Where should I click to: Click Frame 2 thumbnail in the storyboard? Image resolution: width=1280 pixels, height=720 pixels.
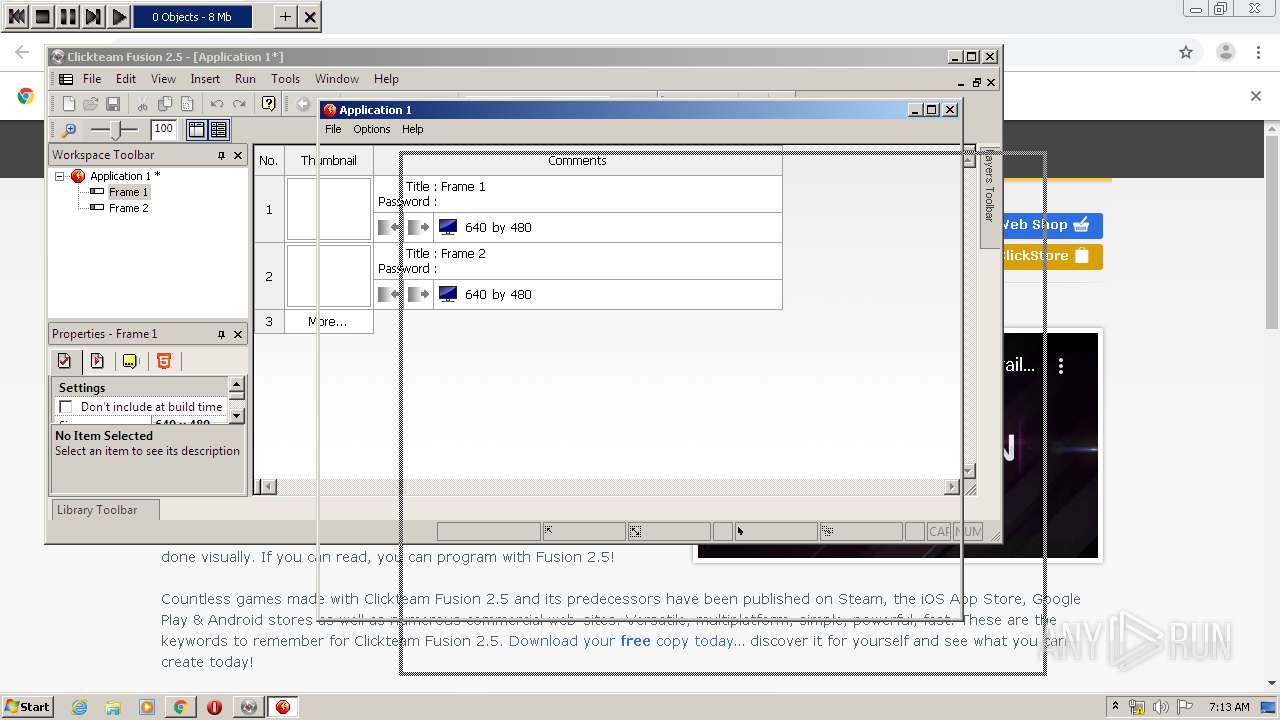point(328,276)
